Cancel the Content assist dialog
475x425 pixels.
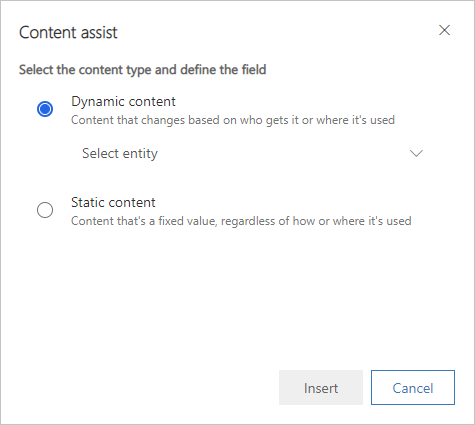(x=413, y=388)
